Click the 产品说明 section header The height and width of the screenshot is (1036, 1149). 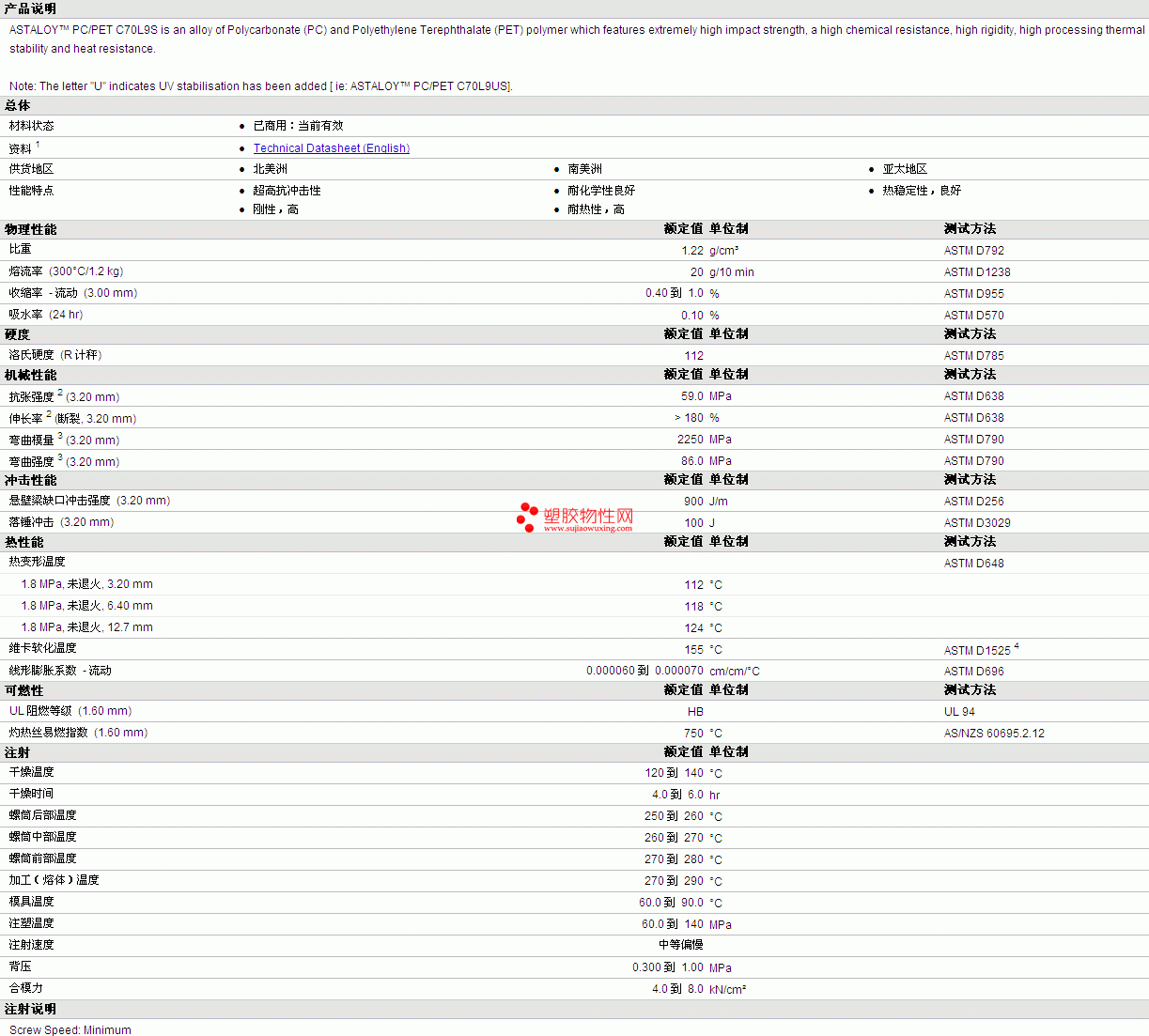click(30, 8)
